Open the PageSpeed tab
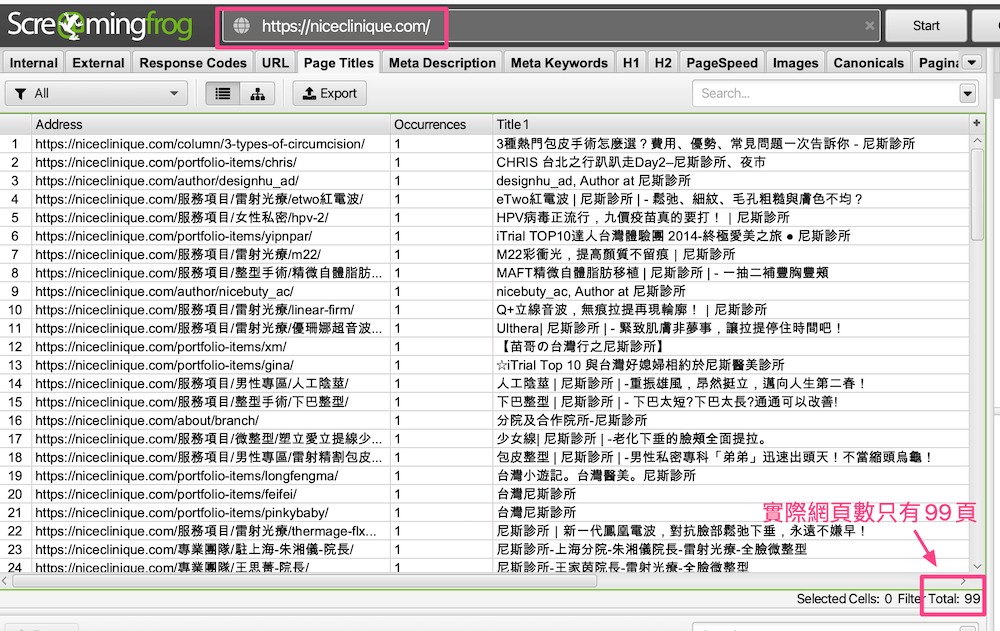This screenshot has height=631, width=1000. tap(722, 63)
